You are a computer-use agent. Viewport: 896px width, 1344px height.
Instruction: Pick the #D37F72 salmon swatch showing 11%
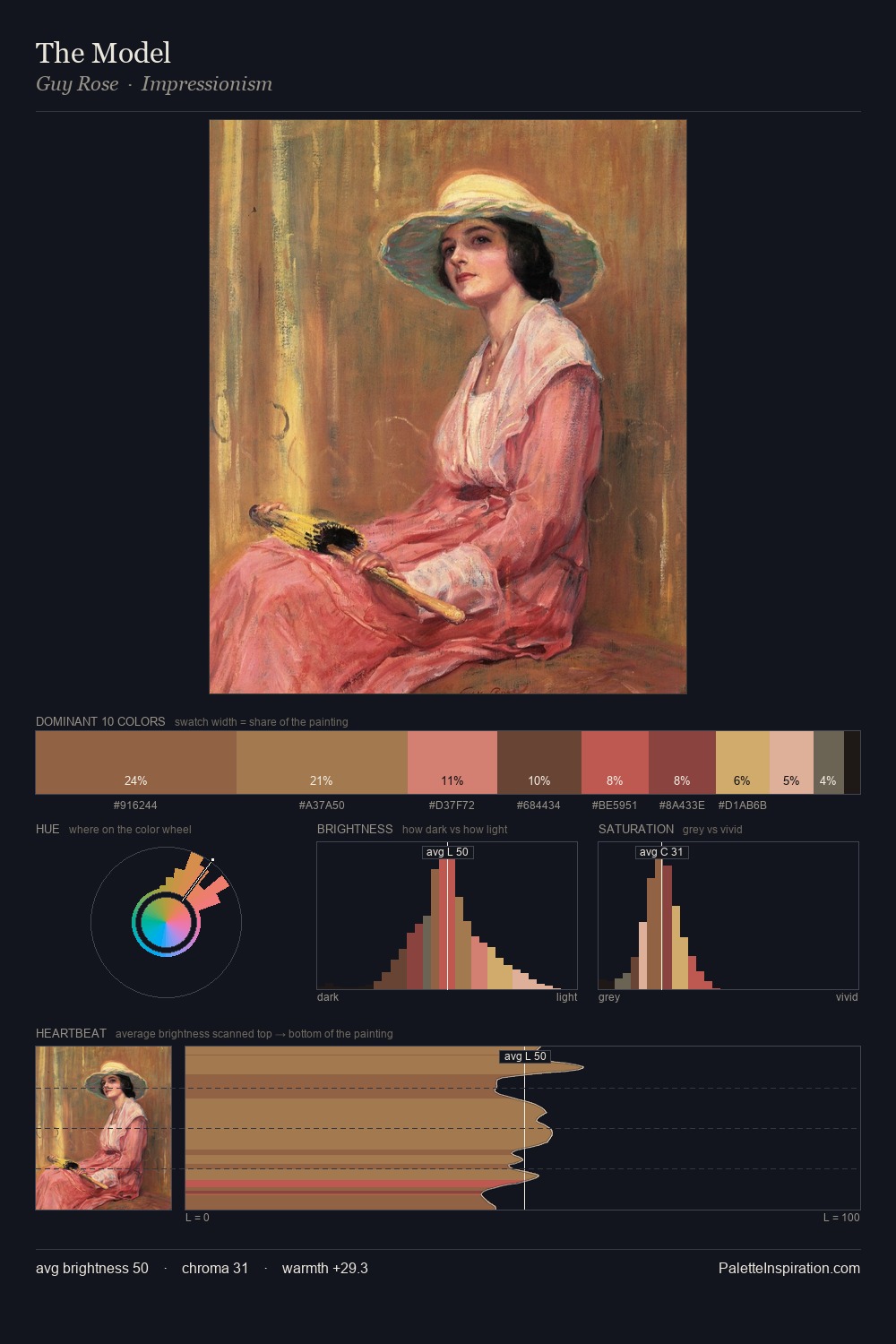pyautogui.click(x=452, y=762)
